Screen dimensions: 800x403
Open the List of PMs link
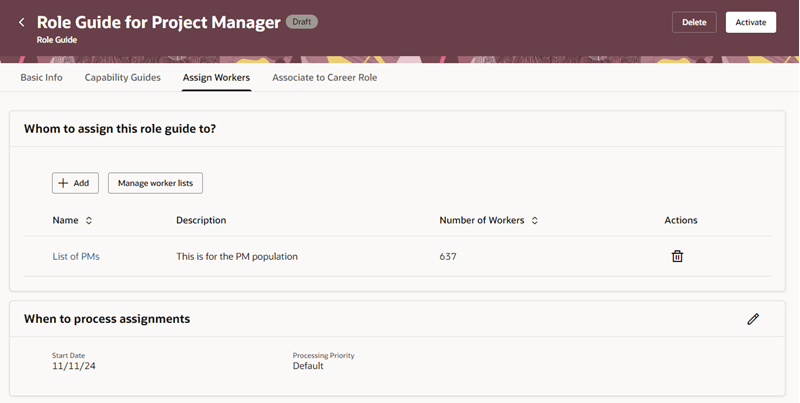click(x=76, y=256)
